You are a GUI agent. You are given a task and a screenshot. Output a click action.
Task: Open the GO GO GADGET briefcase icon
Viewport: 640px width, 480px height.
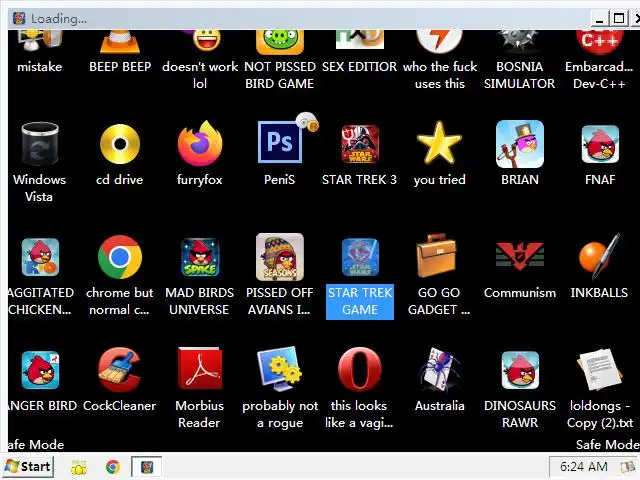coord(436,256)
